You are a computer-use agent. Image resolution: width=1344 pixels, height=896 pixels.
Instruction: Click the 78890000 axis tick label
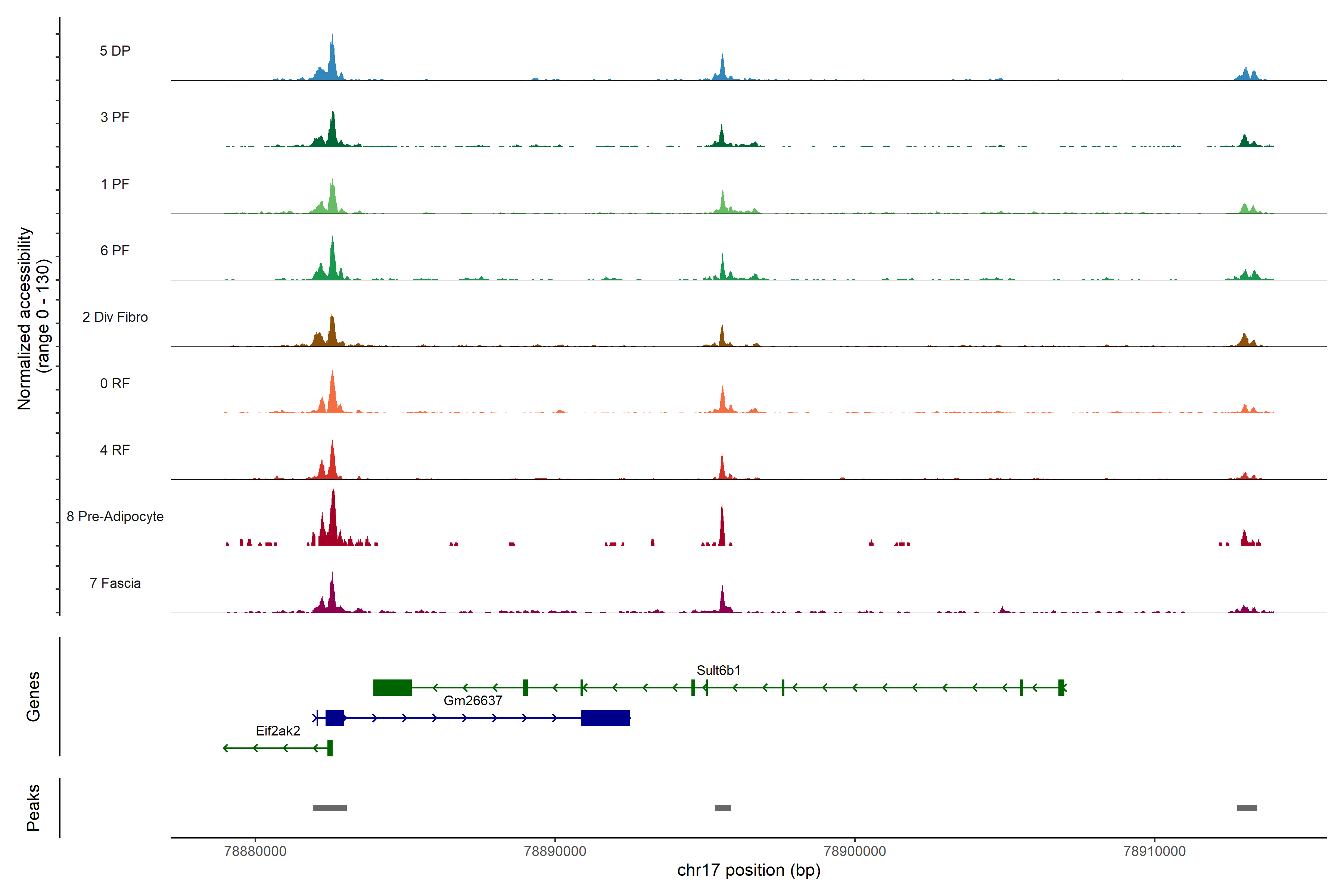click(555, 852)
